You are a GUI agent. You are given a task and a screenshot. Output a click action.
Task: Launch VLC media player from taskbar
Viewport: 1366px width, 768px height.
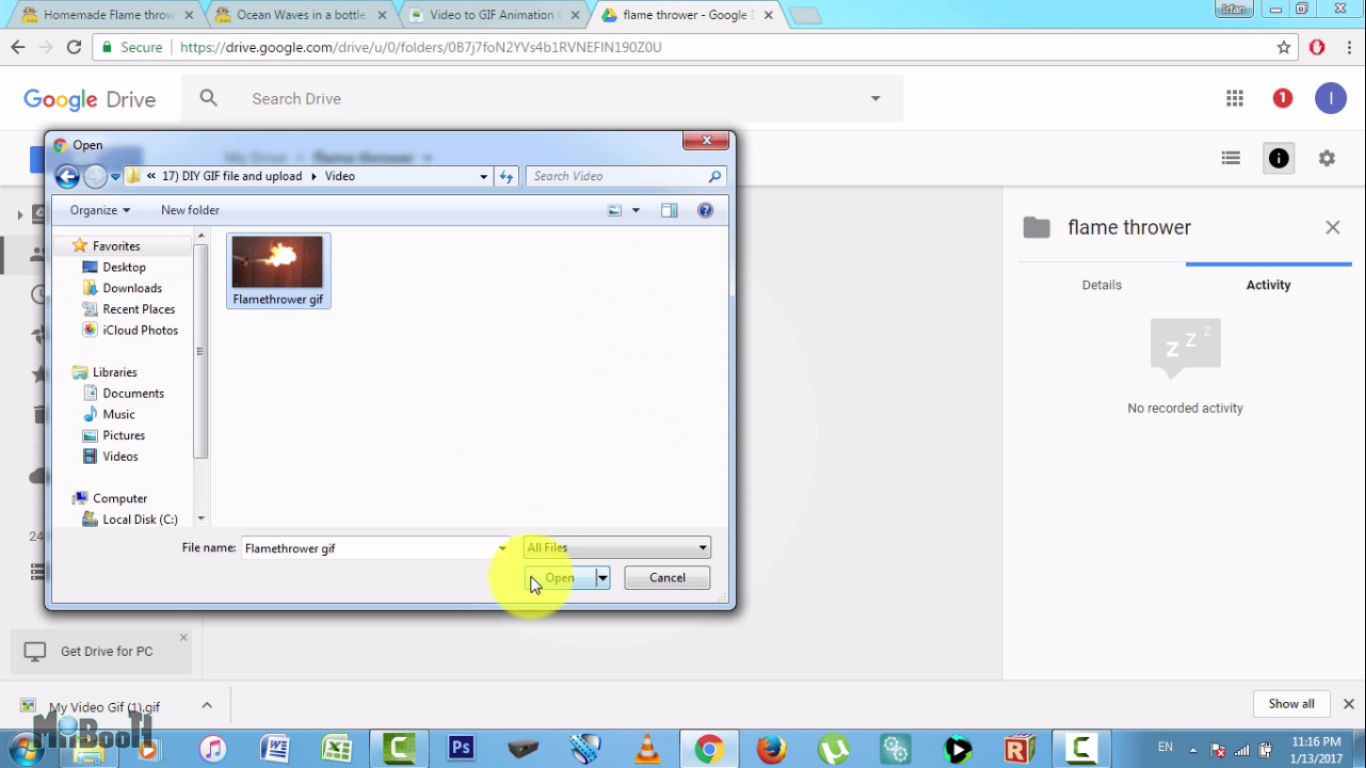point(648,748)
